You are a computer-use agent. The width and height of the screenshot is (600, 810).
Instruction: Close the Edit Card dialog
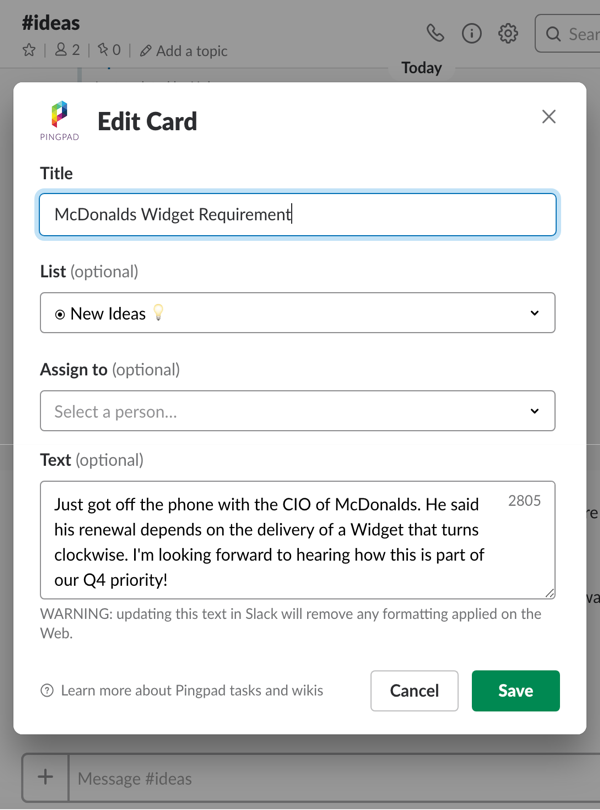549,117
